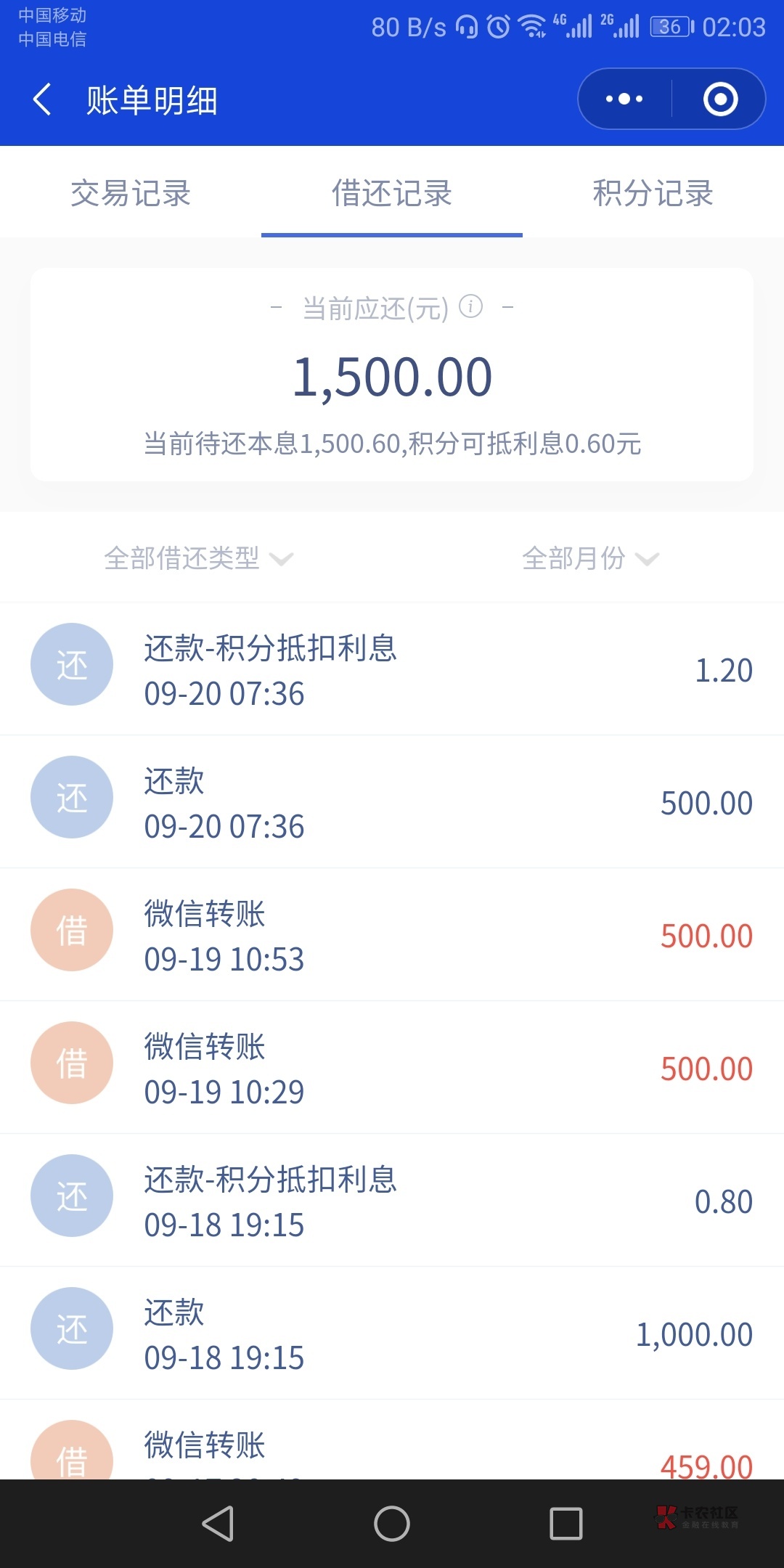Tap the 1,500.00 current due amount
The image size is (784, 1568).
(392, 377)
